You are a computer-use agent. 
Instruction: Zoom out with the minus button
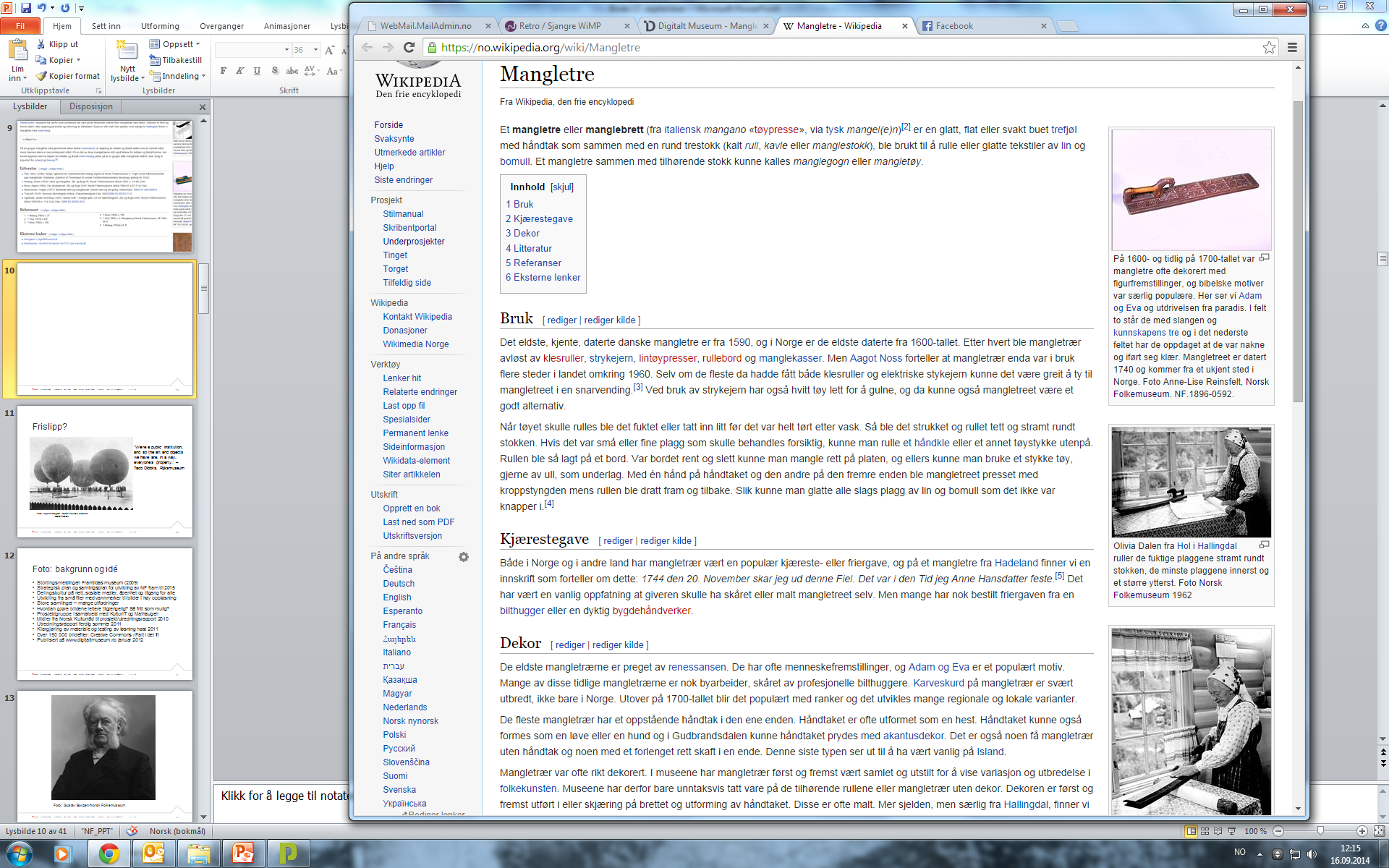pos(1278,831)
